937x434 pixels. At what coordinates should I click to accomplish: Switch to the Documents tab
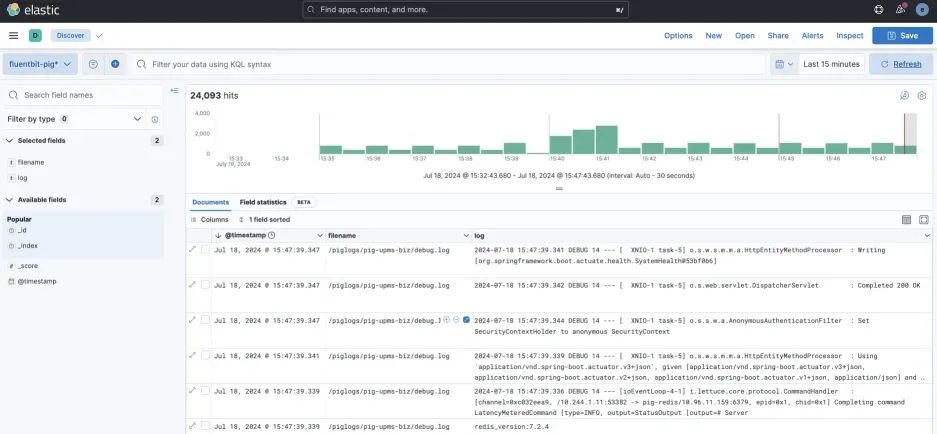[210, 202]
